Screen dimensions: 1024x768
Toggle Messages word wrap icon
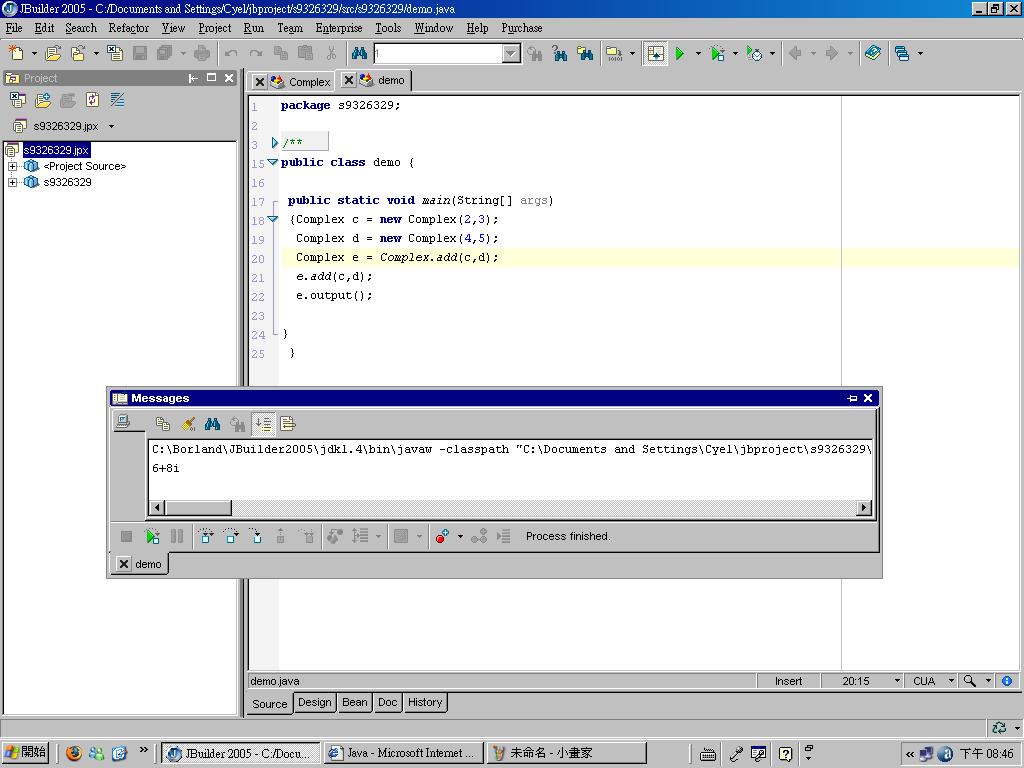click(x=288, y=424)
